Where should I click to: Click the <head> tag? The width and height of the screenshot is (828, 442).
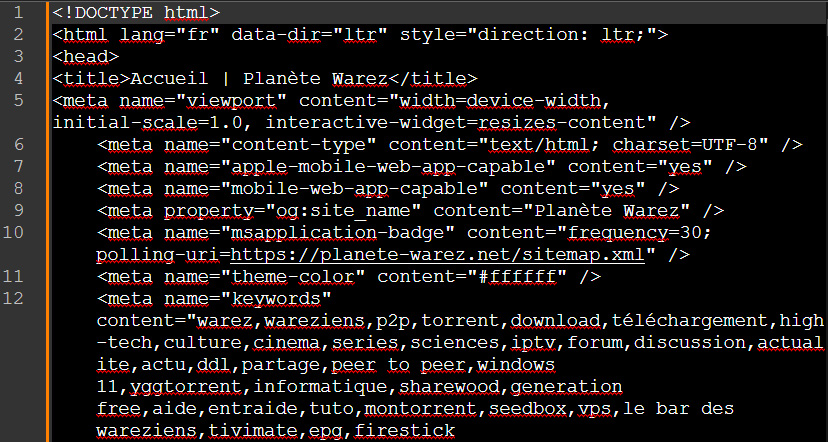click(86, 57)
